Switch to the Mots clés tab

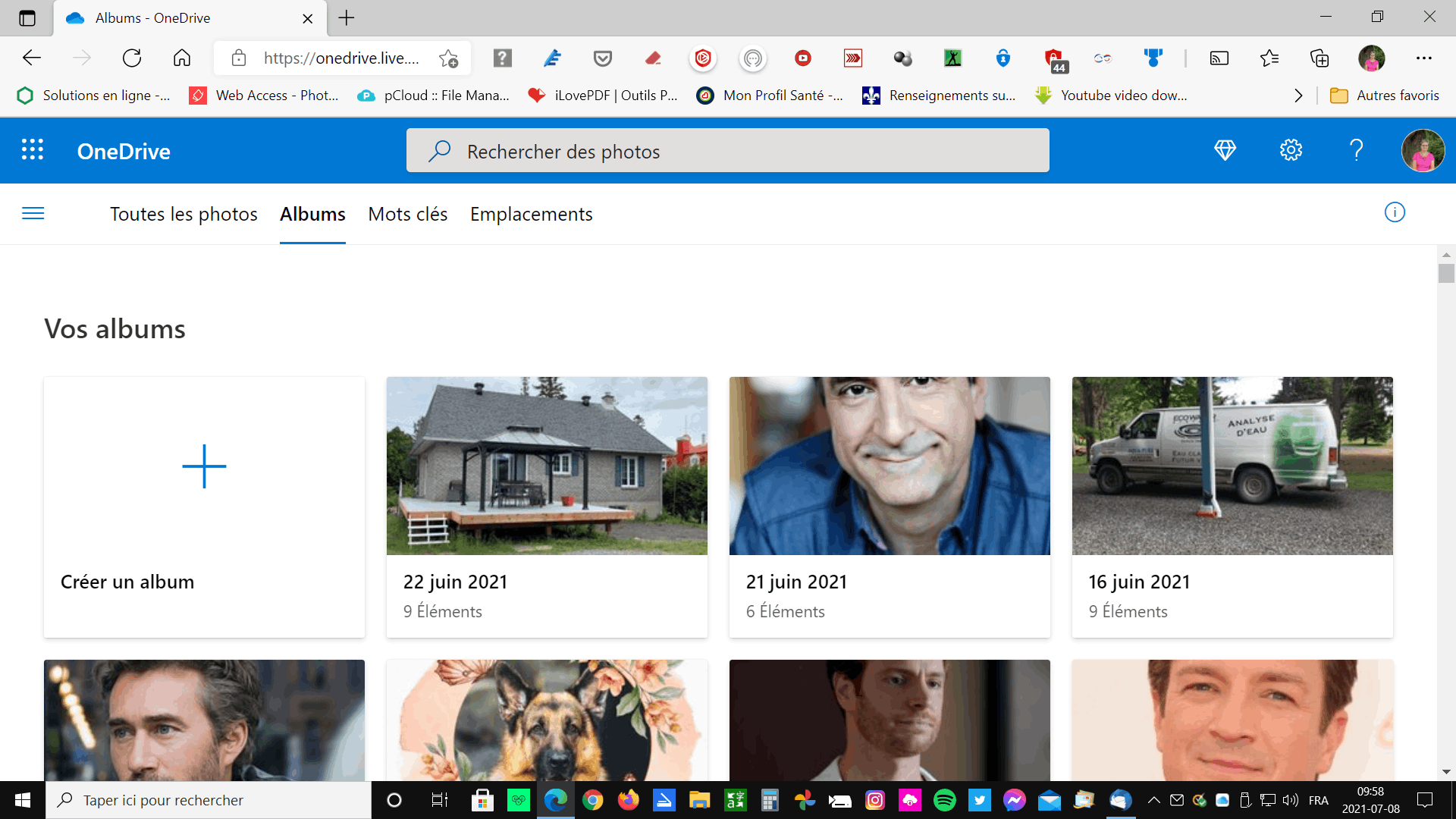coord(408,214)
